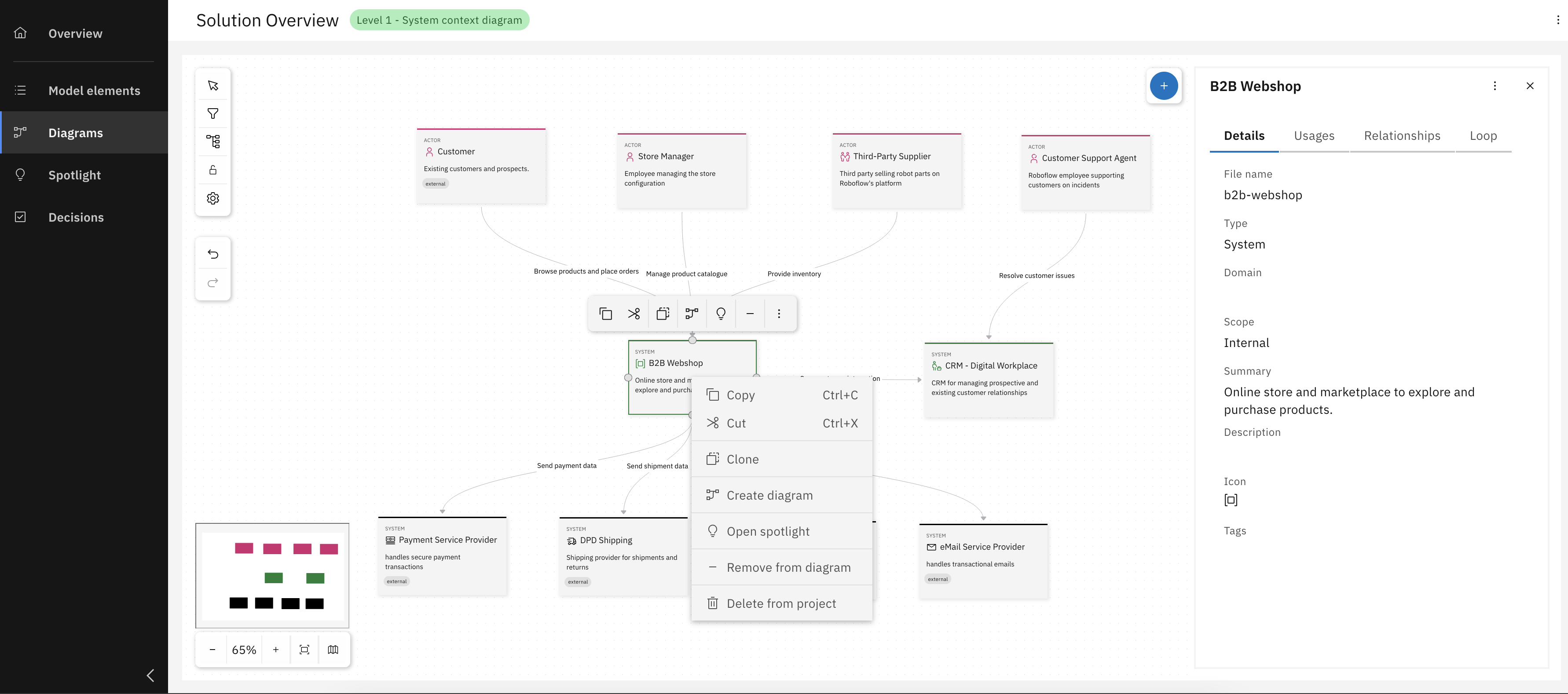
Task: Click the minimap thumbnail preview
Action: pyautogui.click(x=272, y=575)
